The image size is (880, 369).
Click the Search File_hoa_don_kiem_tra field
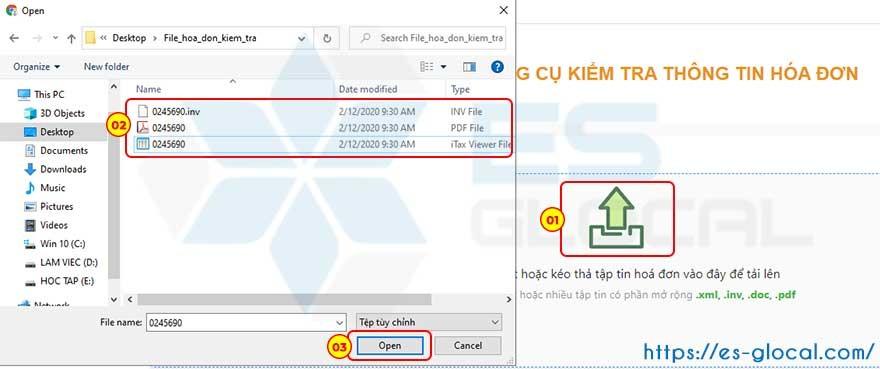pos(428,38)
